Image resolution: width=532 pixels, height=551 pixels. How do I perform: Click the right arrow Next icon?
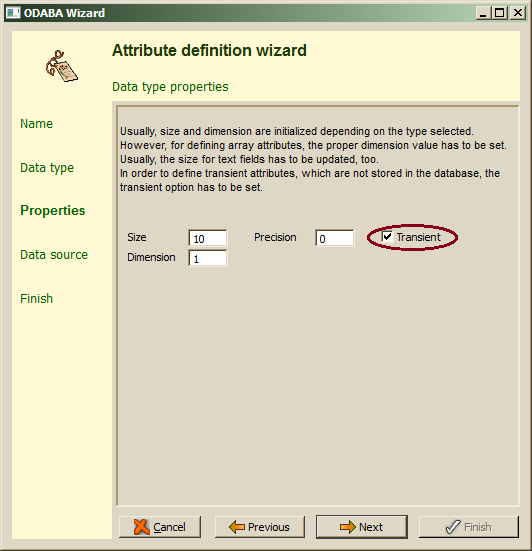click(x=348, y=527)
